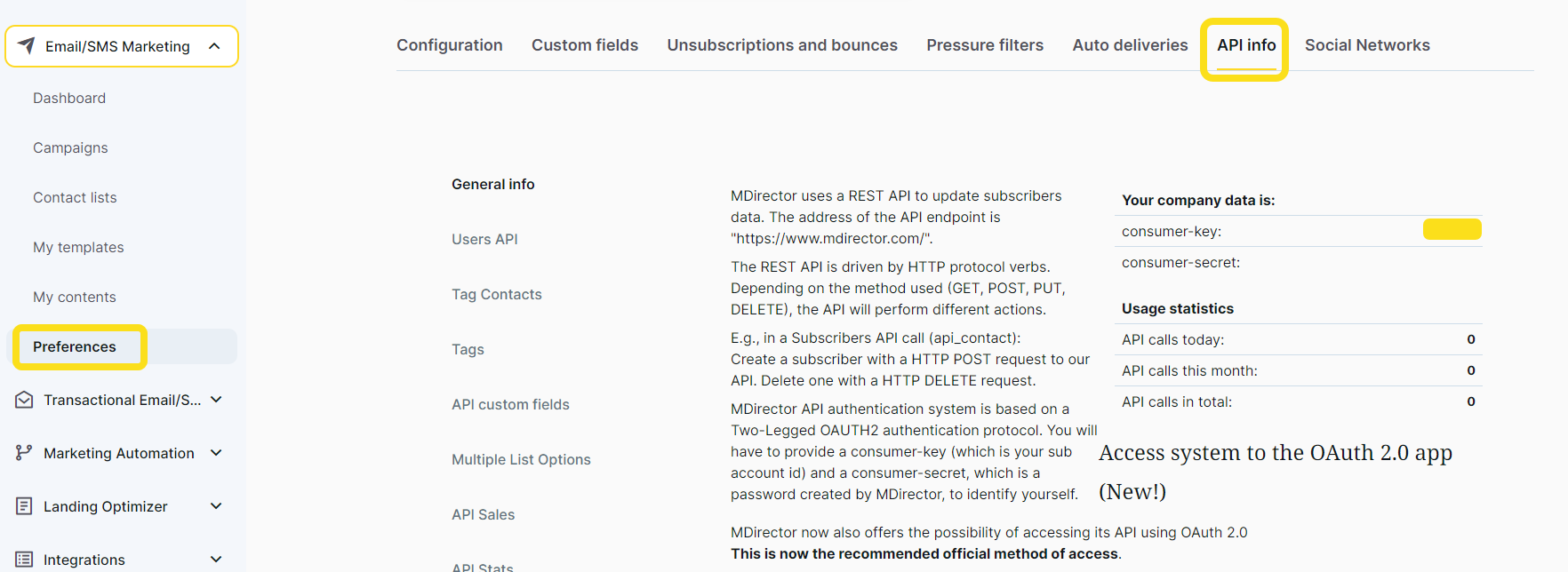Expand the Integrations menu chevron
1568x572 pixels.
point(216,560)
